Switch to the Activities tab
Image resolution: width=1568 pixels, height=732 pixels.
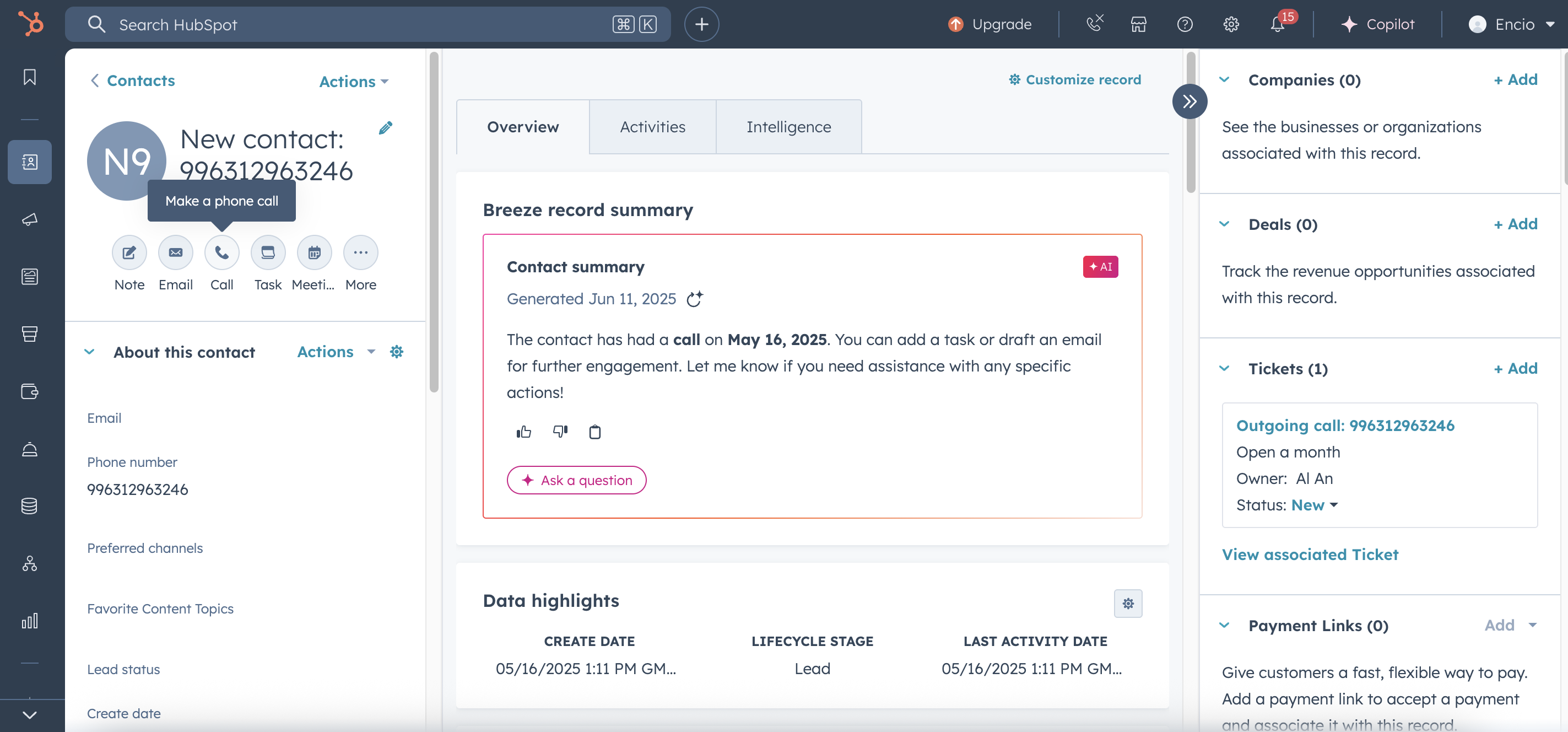click(x=652, y=127)
